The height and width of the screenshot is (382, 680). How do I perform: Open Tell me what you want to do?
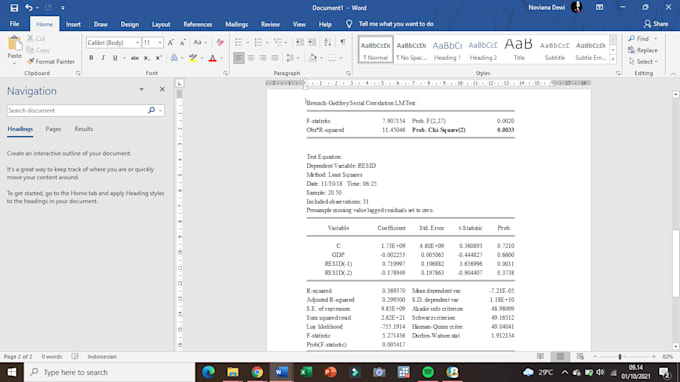(x=396, y=24)
